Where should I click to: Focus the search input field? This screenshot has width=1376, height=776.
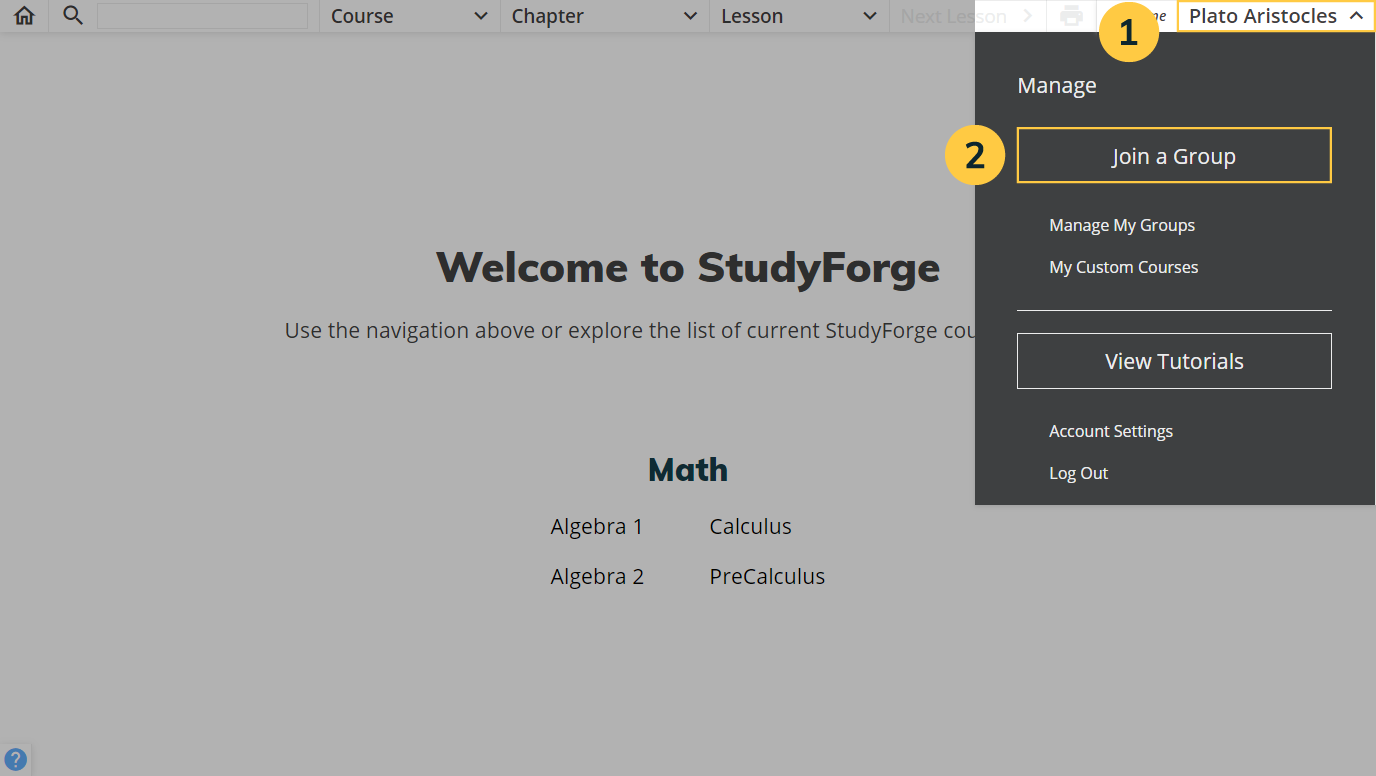pos(202,16)
